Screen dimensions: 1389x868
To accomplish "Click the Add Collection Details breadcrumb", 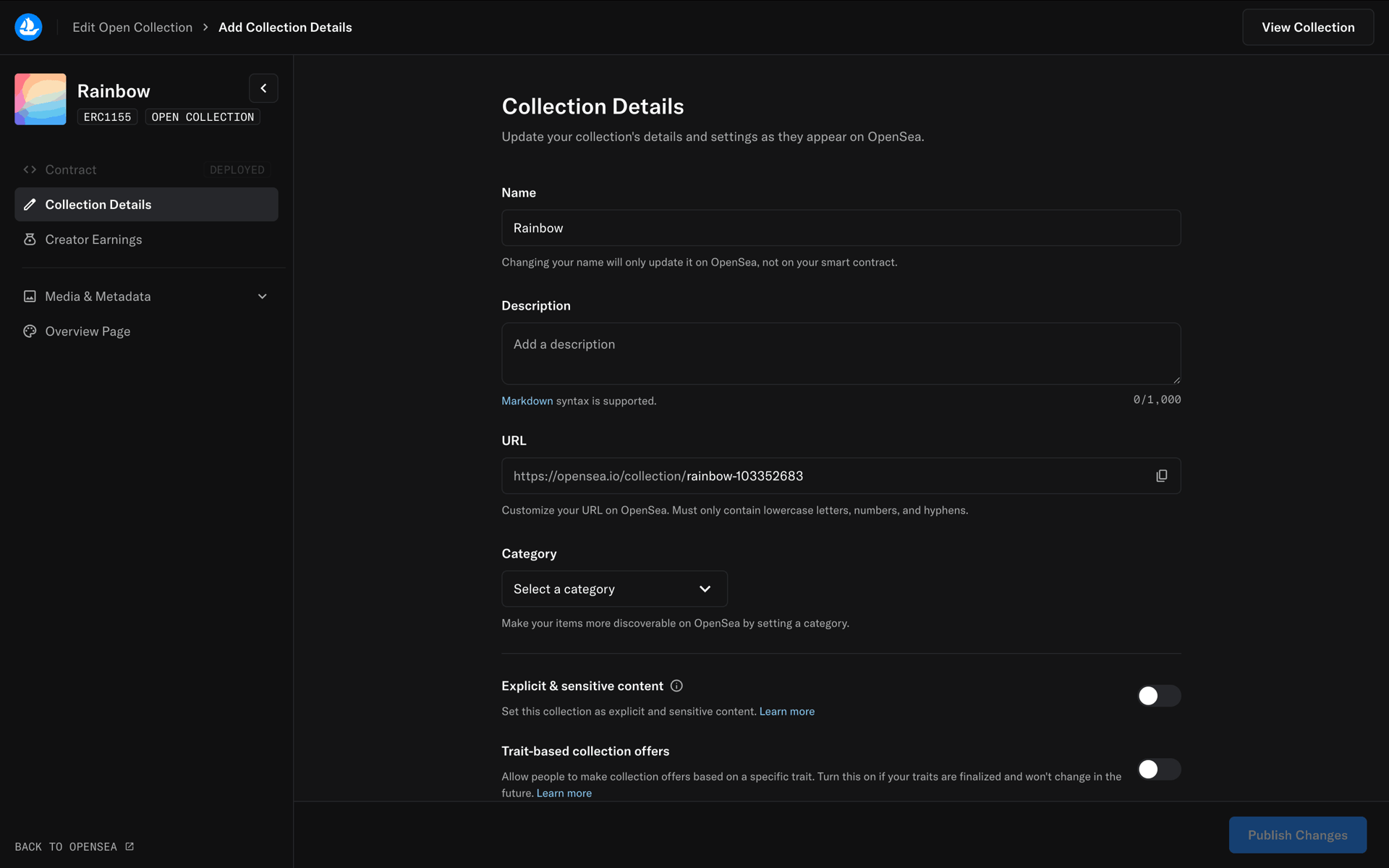I will pos(285,27).
